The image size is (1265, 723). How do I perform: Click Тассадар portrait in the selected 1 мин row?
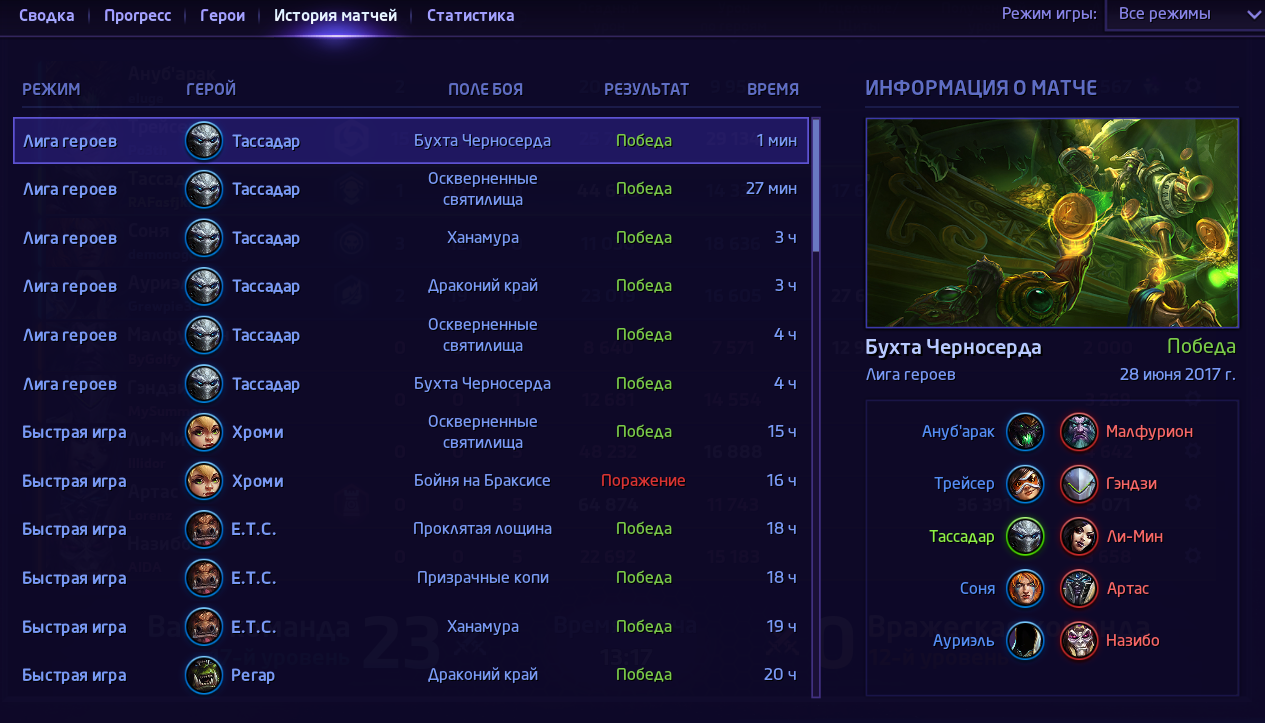pos(204,141)
